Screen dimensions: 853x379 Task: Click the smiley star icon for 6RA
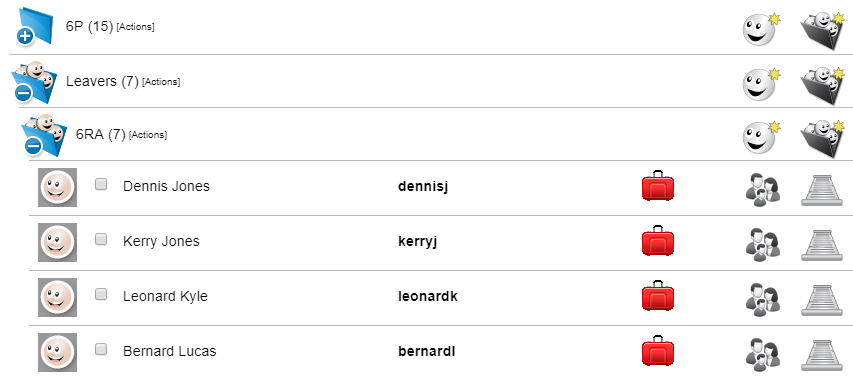tap(761, 136)
